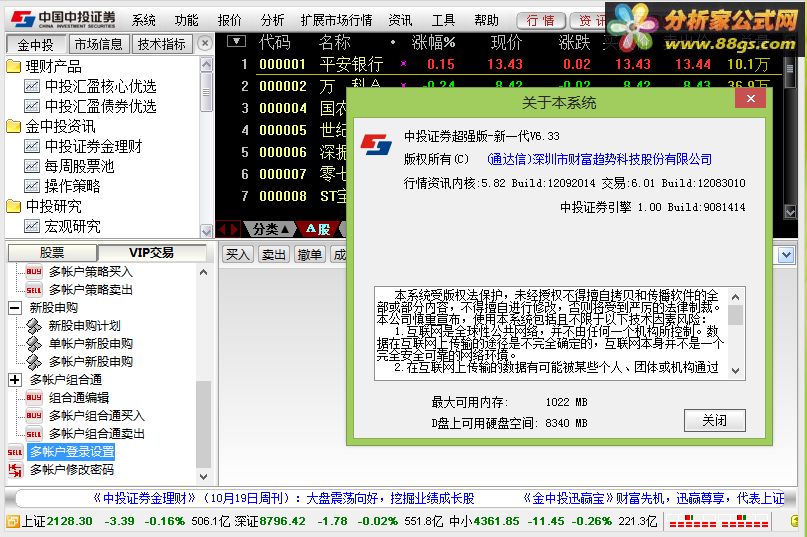The image size is (807, 537).
Task: Click the license text scrollbar thumb
Action: [735, 315]
